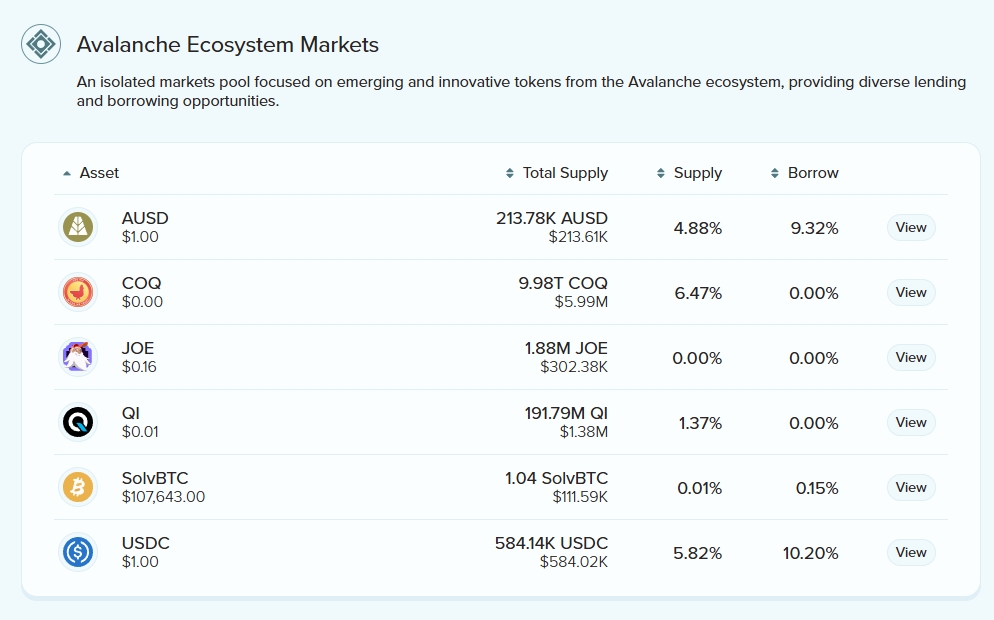Click the JOE token icon

[78, 357]
